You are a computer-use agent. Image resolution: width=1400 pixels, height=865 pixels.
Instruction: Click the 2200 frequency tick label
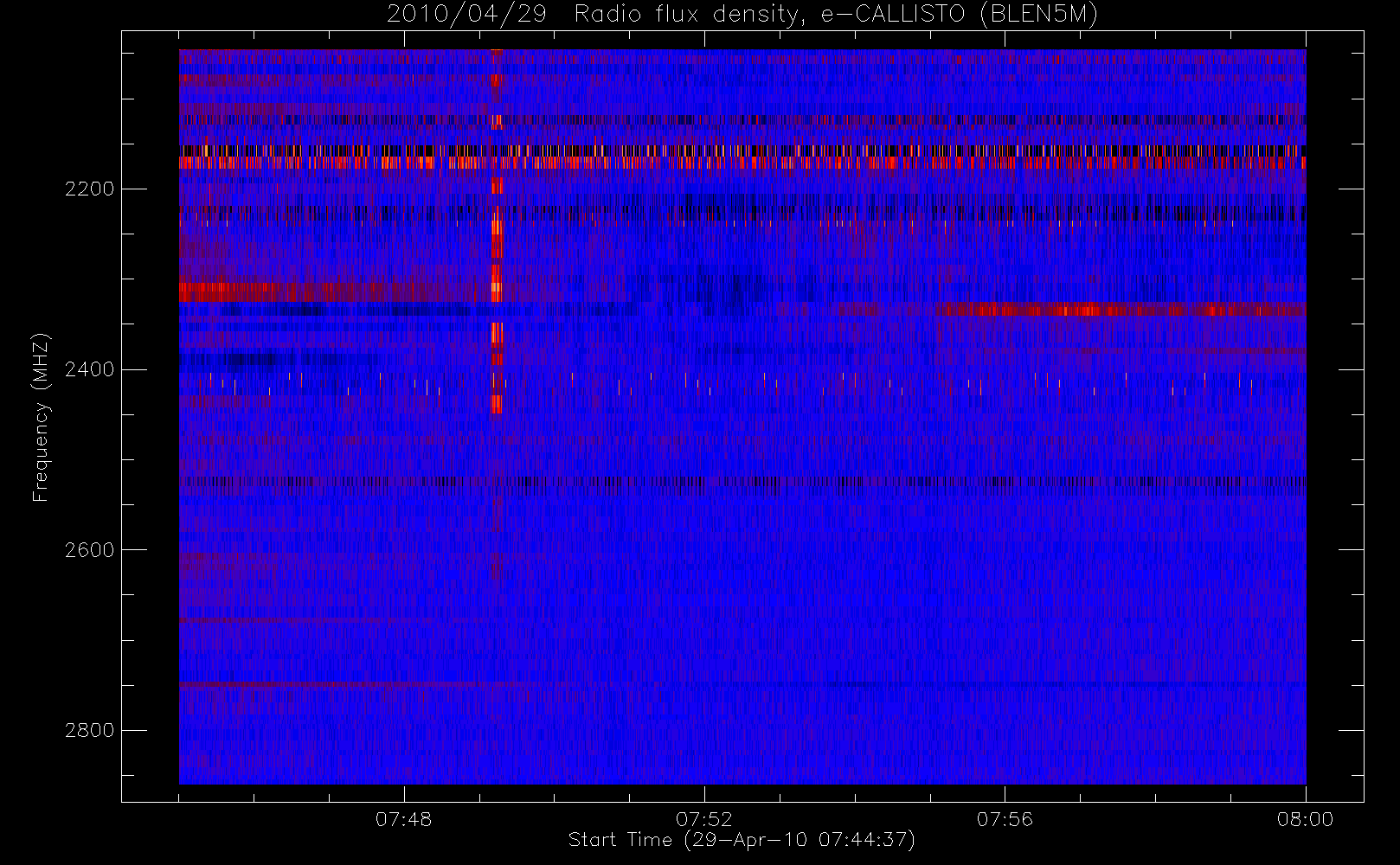coord(89,189)
